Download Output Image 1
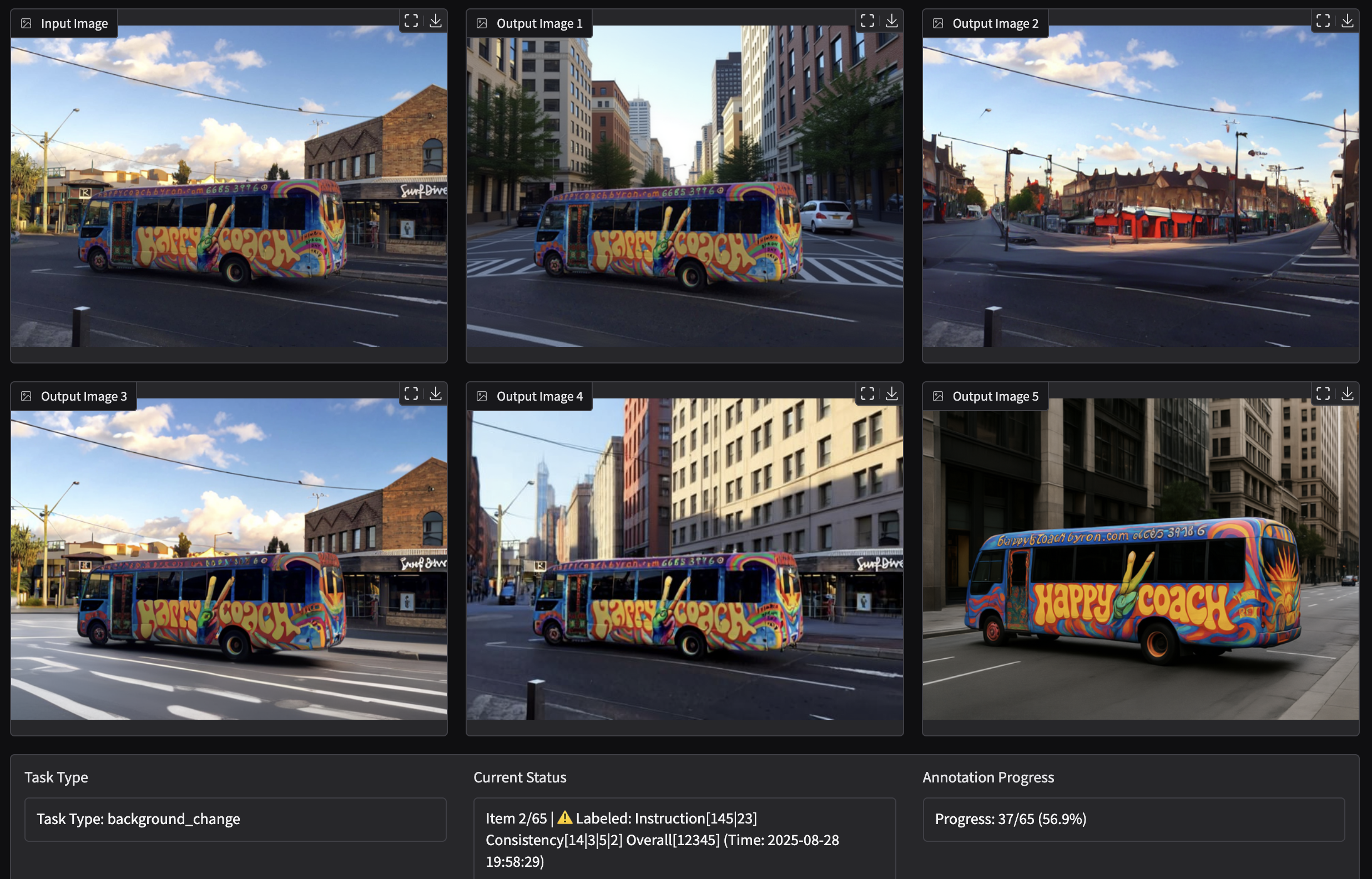 click(x=891, y=21)
